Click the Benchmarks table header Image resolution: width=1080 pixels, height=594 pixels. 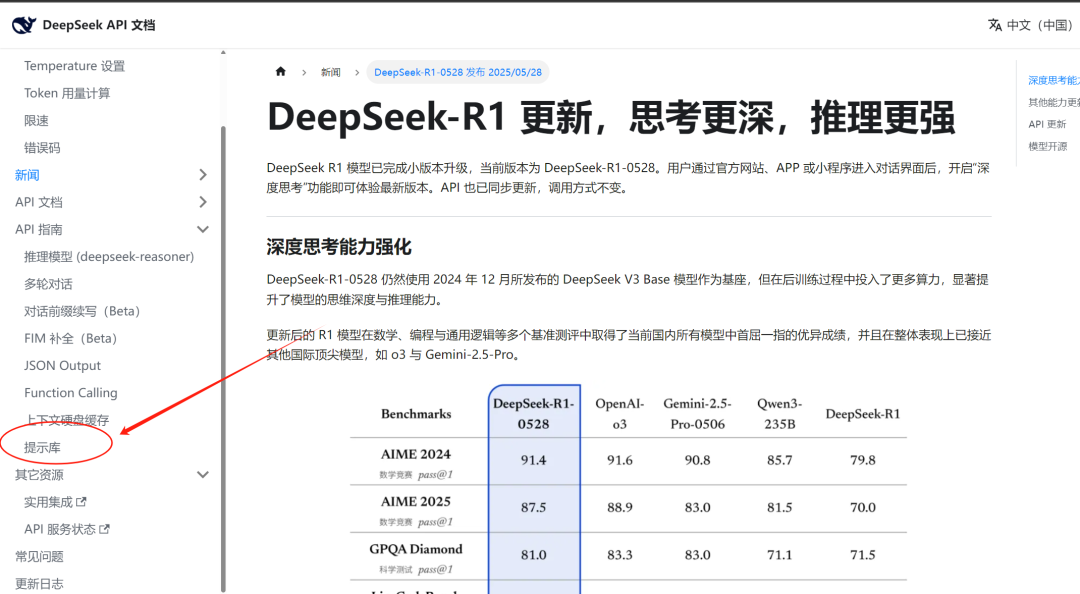point(416,414)
